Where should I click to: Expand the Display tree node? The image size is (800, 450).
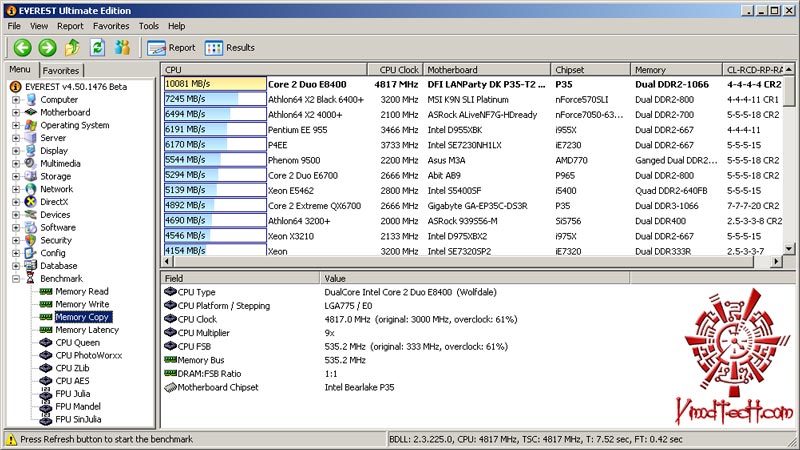click(x=16, y=151)
